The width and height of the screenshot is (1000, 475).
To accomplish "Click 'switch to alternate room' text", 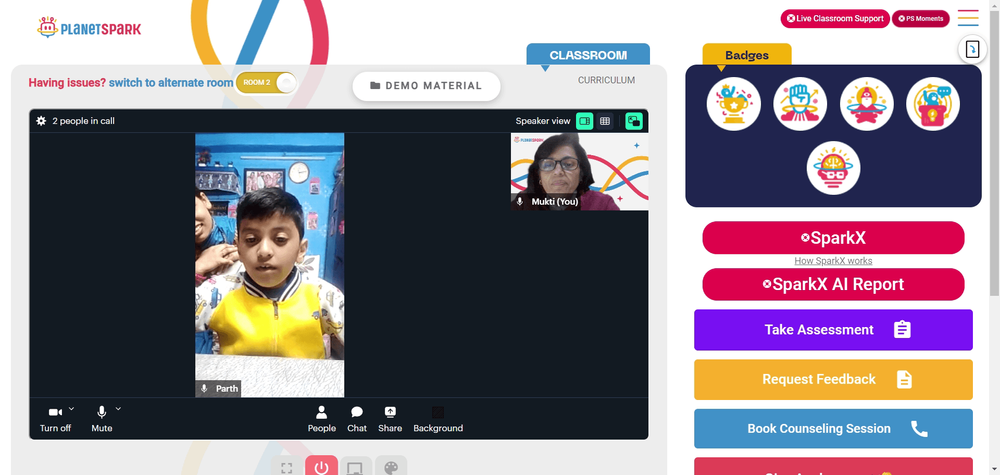I will tap(171, 82).
